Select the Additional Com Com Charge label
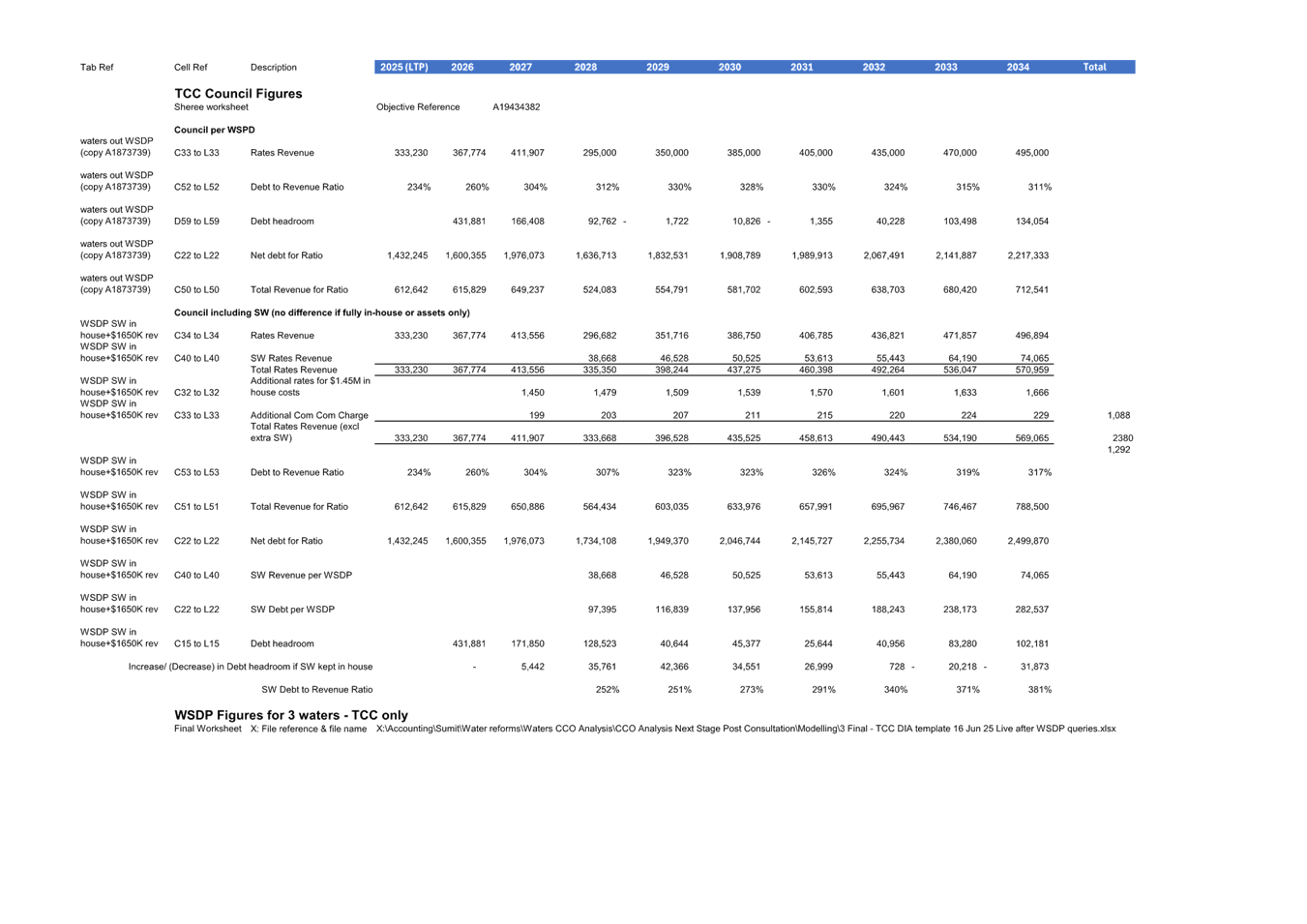Screen dimensions: 1307x924 point(309,415)
